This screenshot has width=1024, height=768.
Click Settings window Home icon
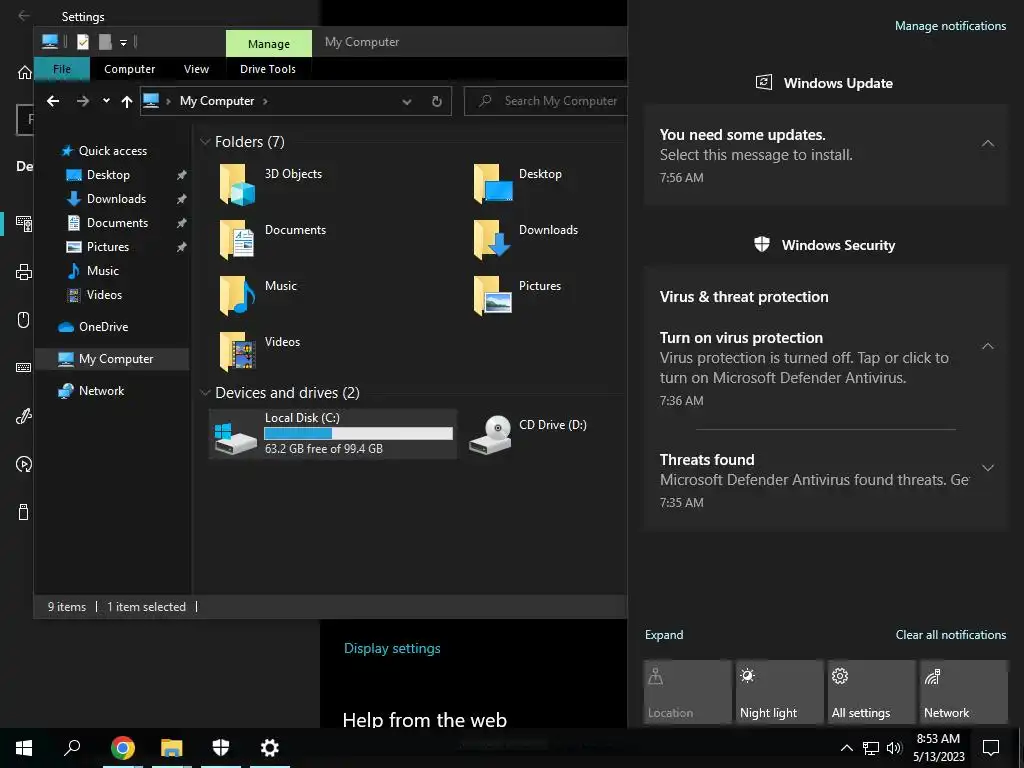(x=24, y=72)
